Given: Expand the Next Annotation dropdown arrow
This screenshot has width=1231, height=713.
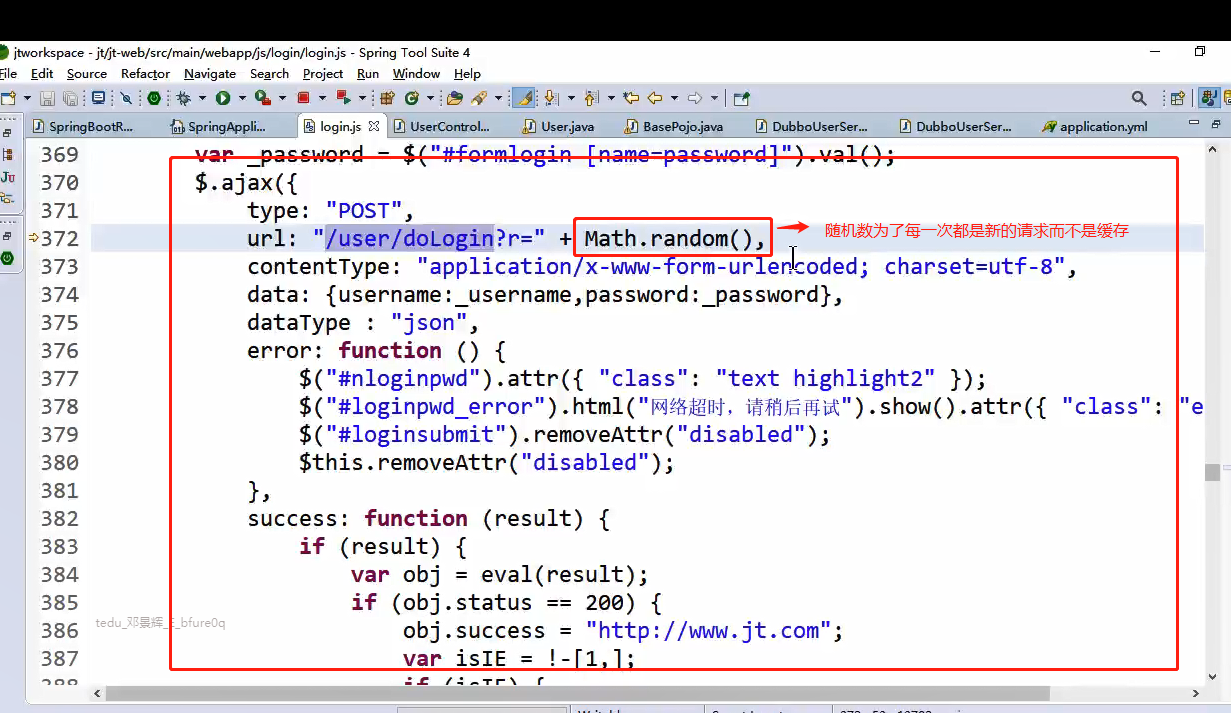Looking at the screenshot, I should coord(571,98).
